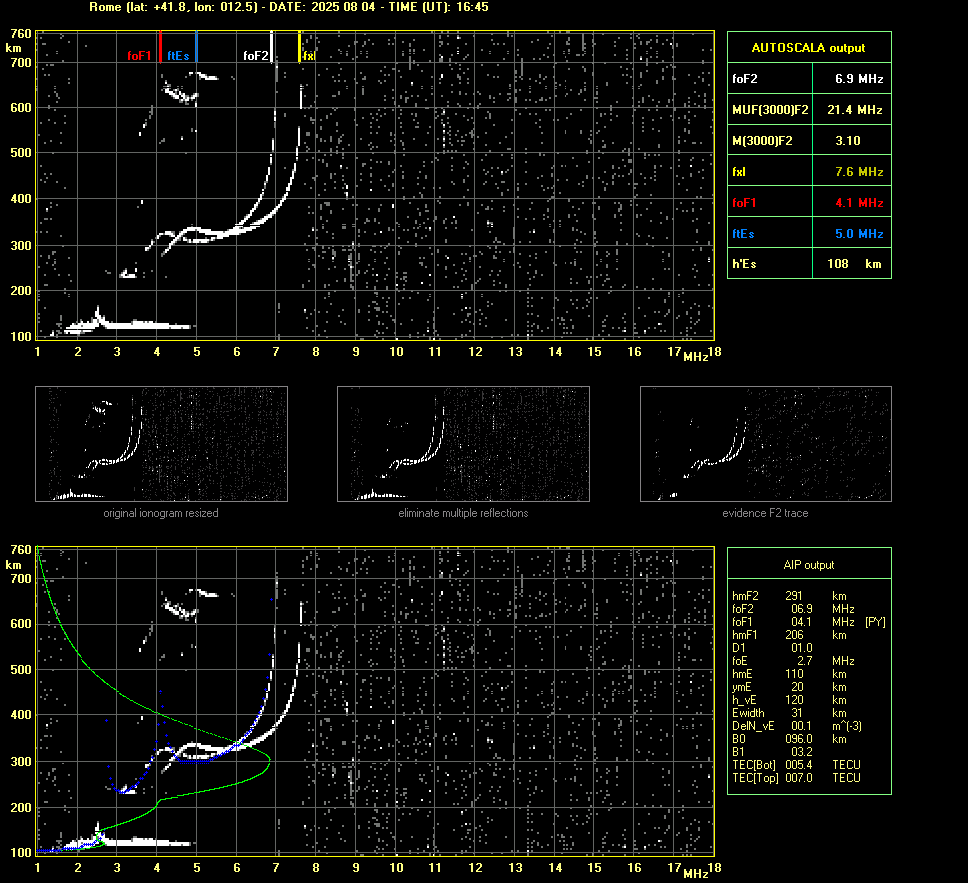Open the eliminate multiple reflections thumbnail

pos(463,444)
